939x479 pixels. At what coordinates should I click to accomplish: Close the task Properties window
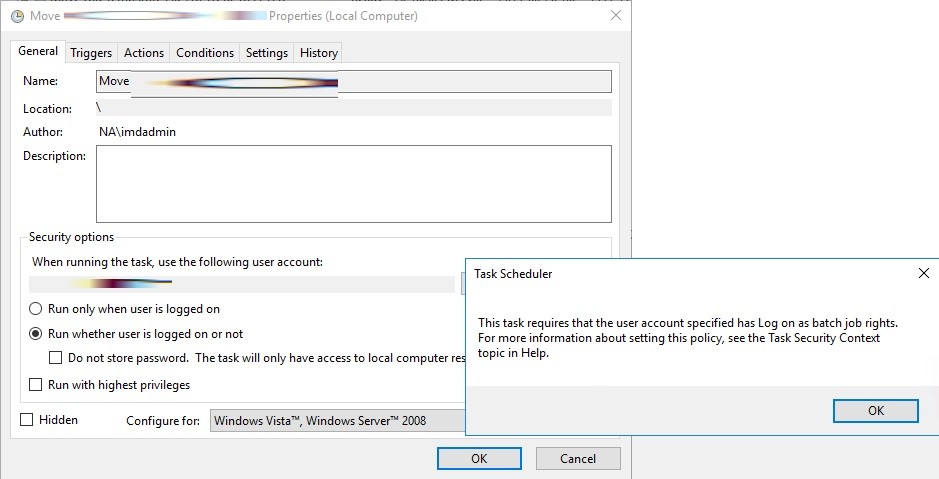point(614,16)
